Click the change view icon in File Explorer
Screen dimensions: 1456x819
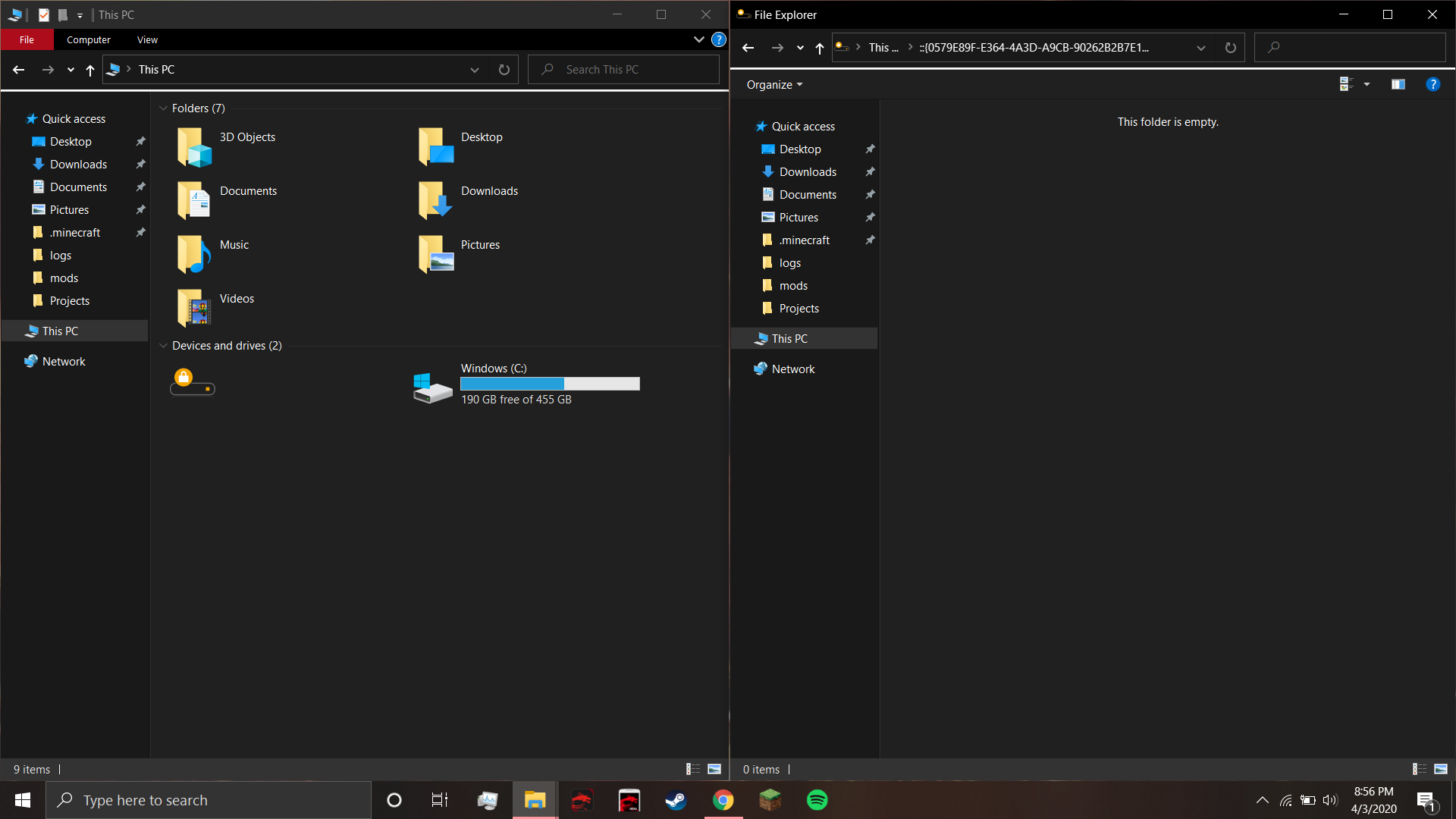[1347, 85]
